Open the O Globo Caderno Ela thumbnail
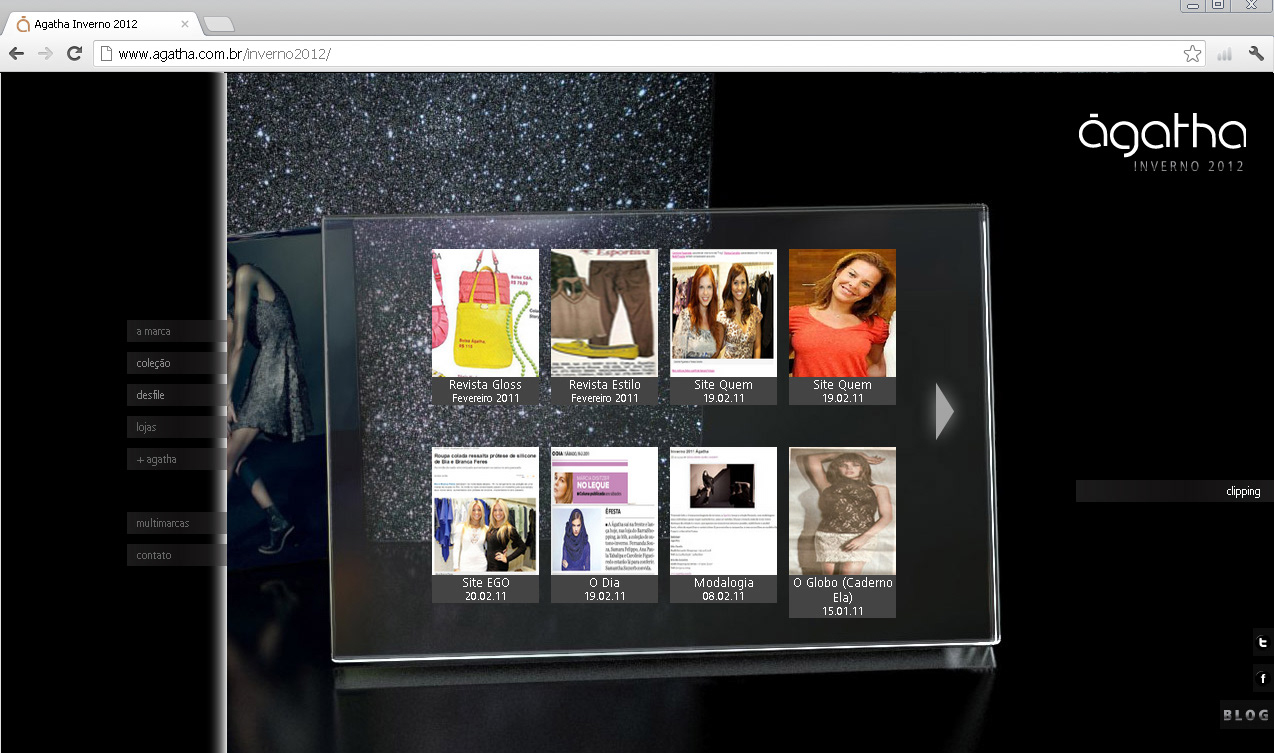Viewport: 1274px width, 753px height. point(842,510)
